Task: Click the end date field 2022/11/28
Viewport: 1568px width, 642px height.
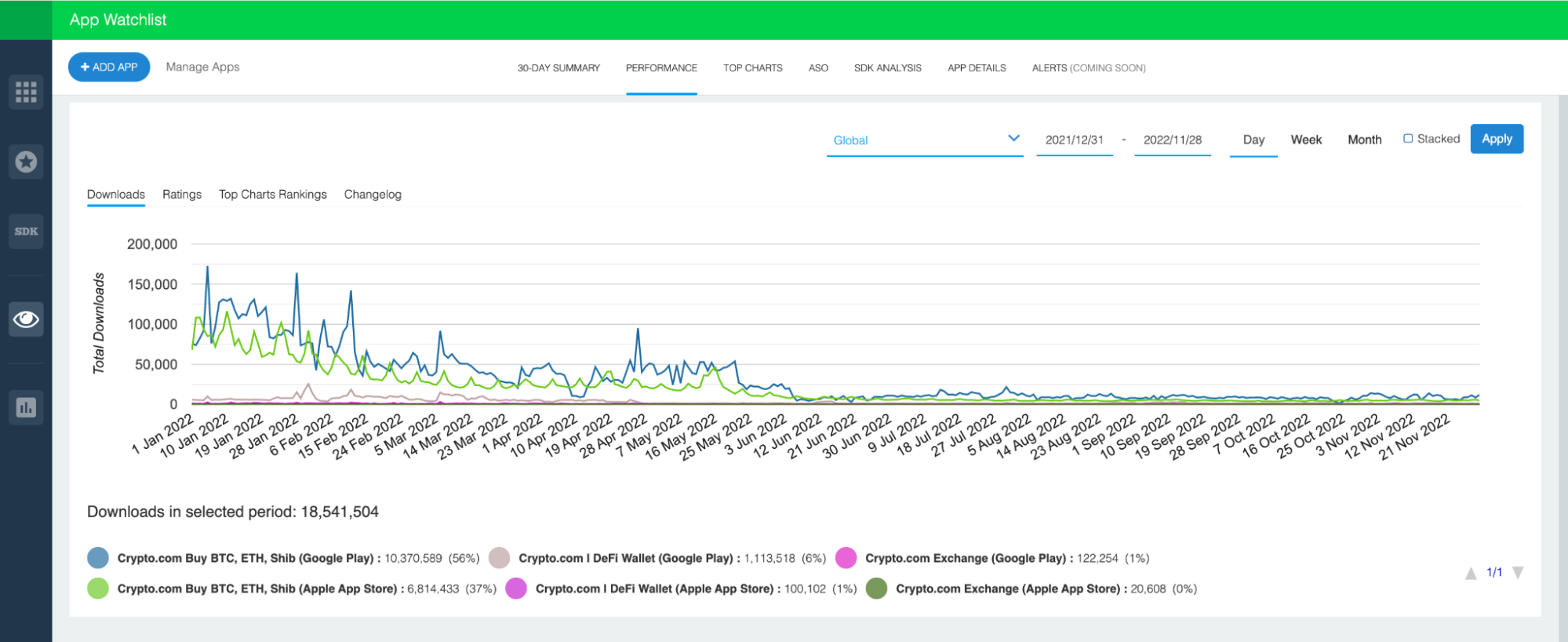Action: 1173,140
